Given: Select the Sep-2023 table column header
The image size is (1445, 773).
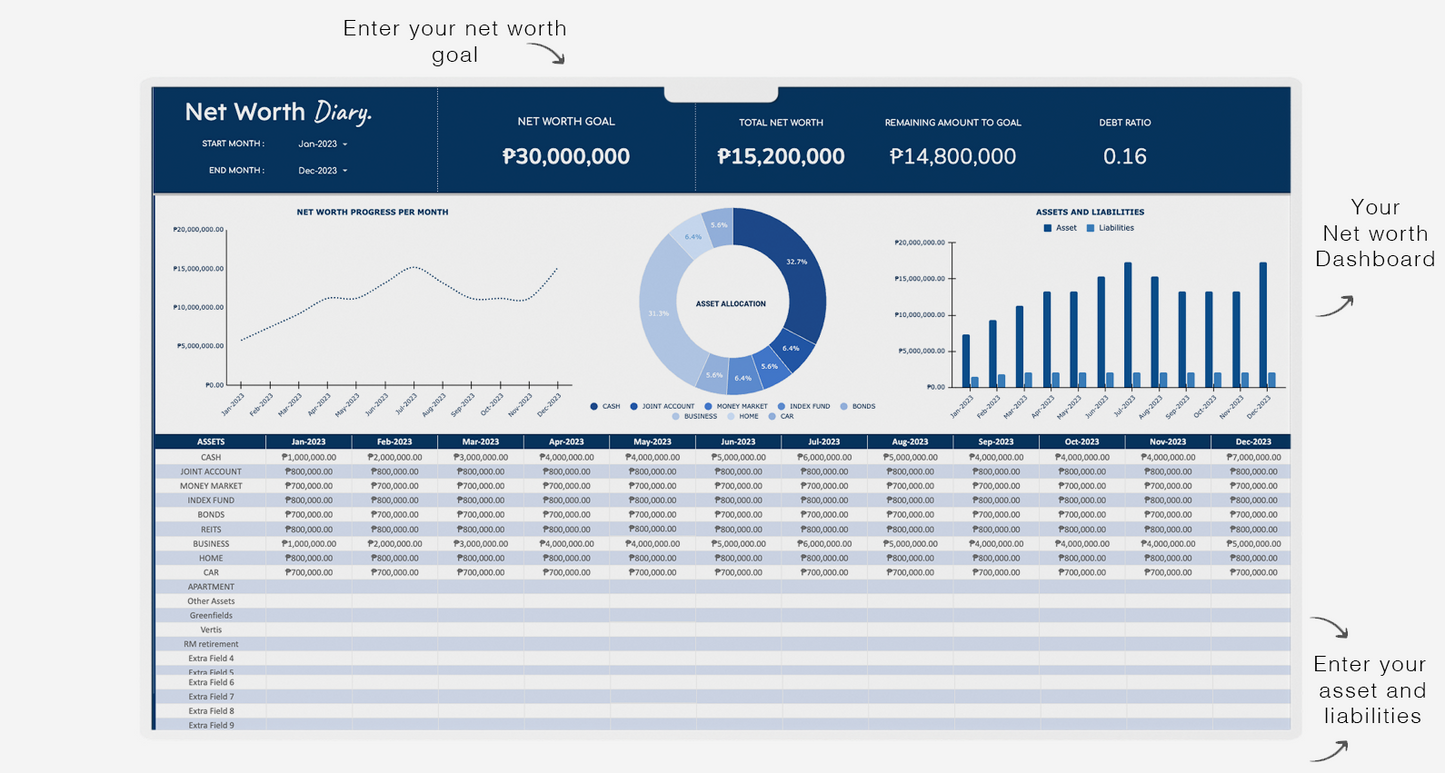Looking at the screenshot, I should coord(996,442).
